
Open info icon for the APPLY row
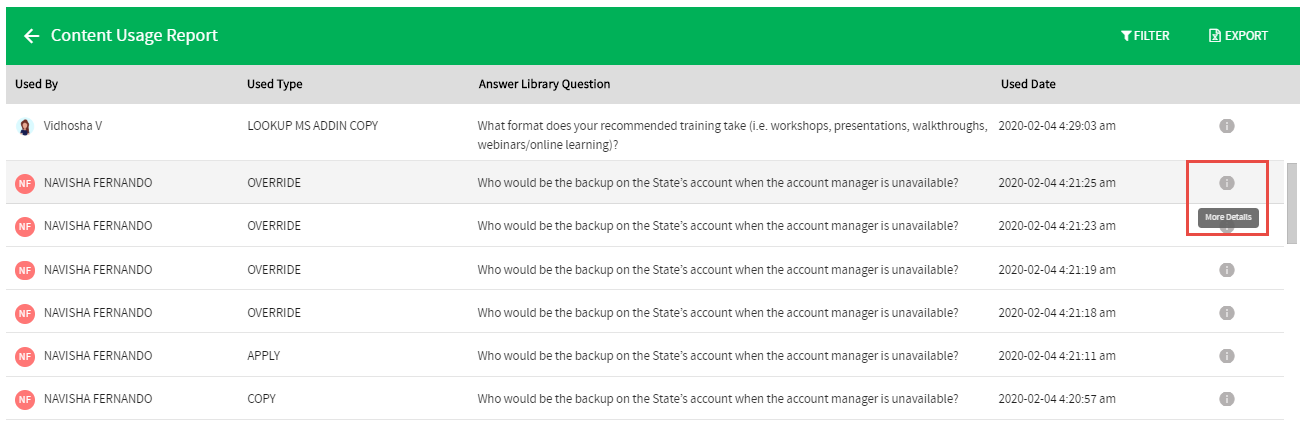1227,356
